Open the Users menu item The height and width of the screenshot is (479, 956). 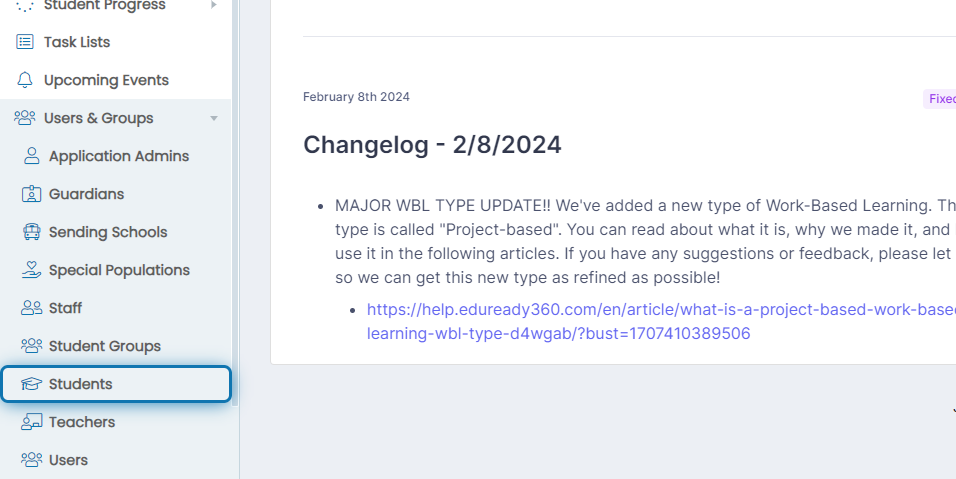116,460
